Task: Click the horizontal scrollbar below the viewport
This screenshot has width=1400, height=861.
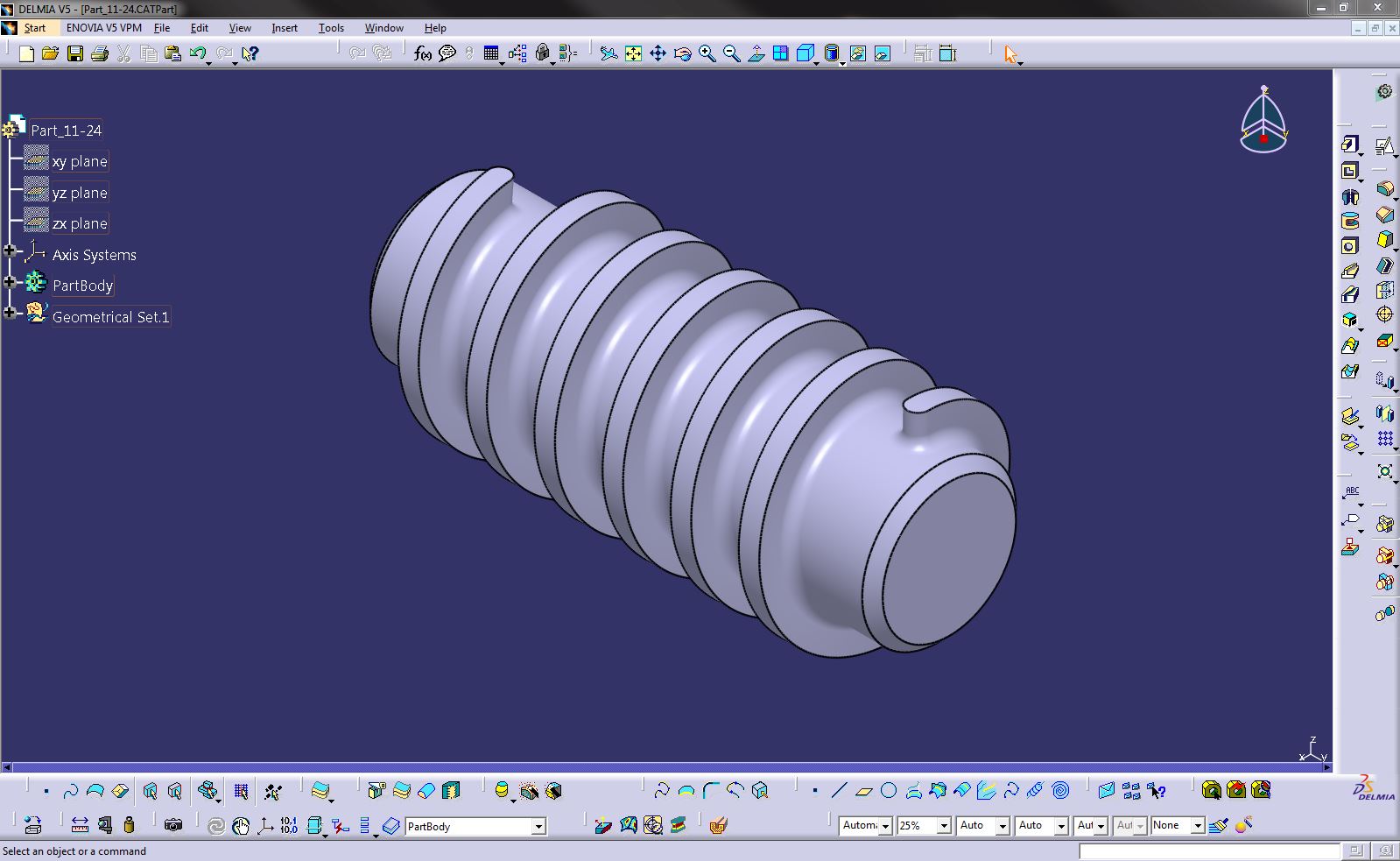Action: [665, 766]
